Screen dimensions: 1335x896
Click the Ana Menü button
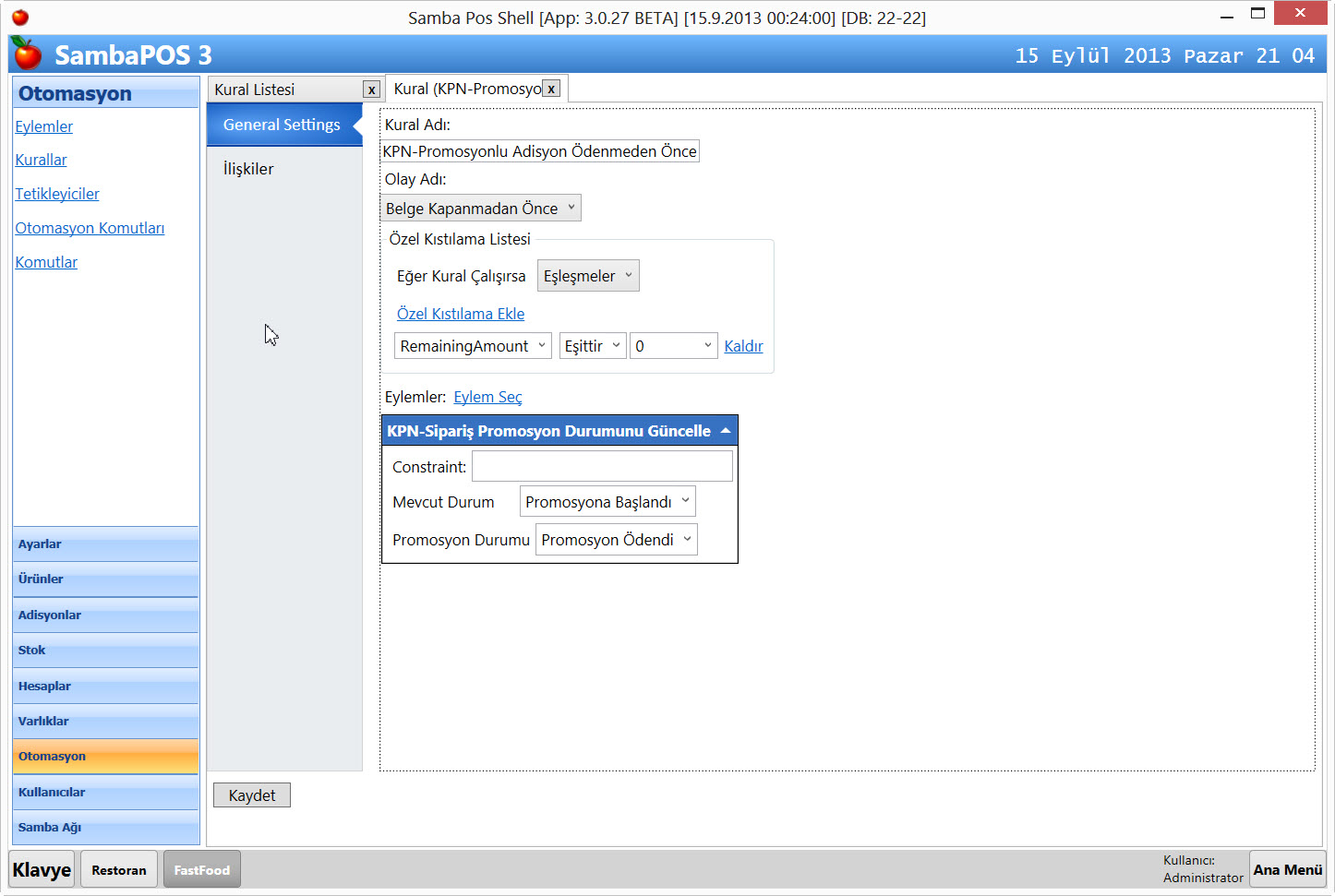1287,869
